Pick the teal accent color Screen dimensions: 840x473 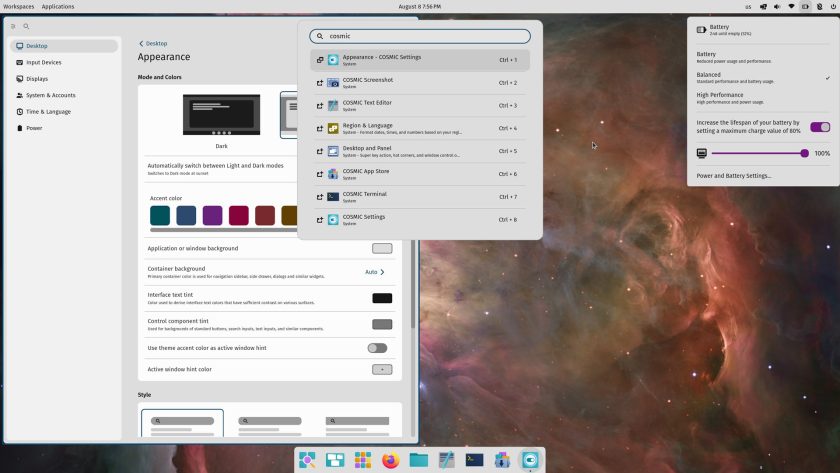[x=160, y=215]
